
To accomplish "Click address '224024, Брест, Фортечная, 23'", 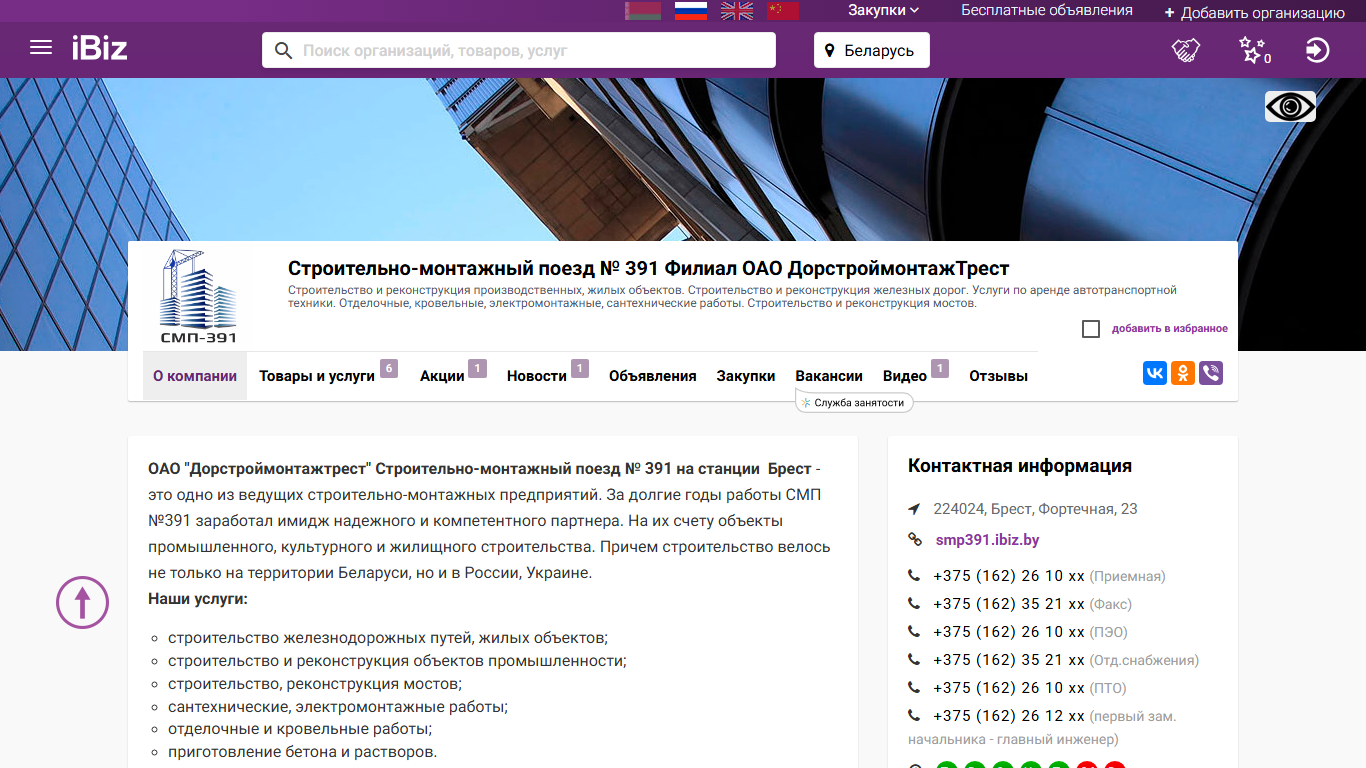I will click(1035, 509).
